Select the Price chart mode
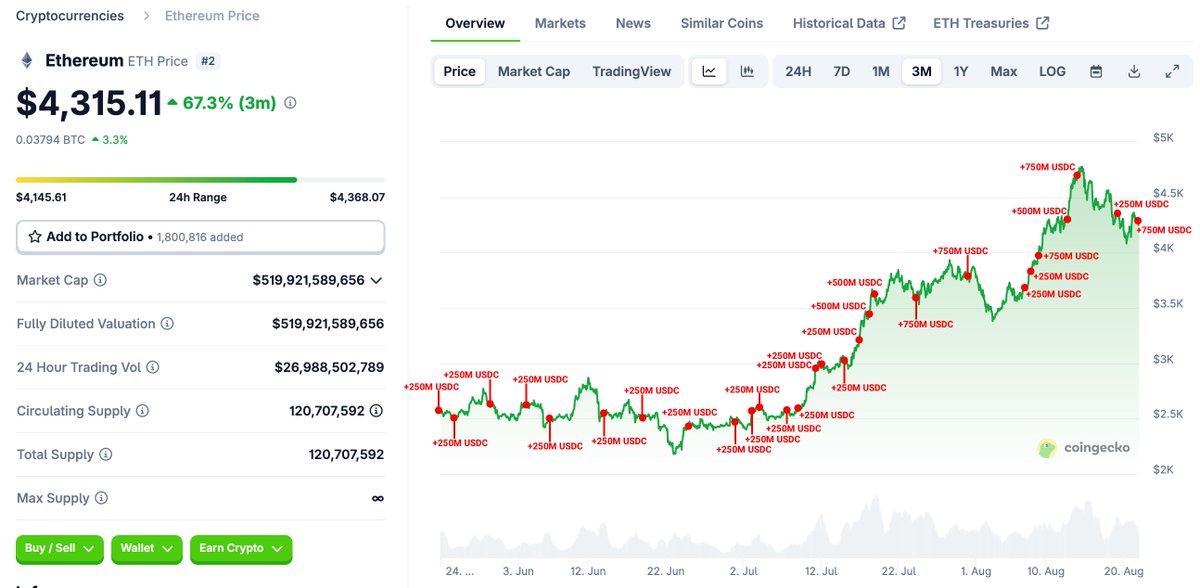Screen dimensions: 1200x588 (x=460, y=71)
